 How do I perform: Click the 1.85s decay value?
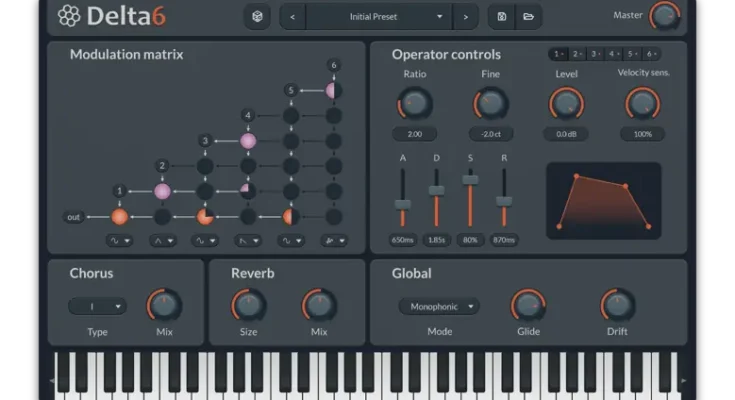coord(436,240)
